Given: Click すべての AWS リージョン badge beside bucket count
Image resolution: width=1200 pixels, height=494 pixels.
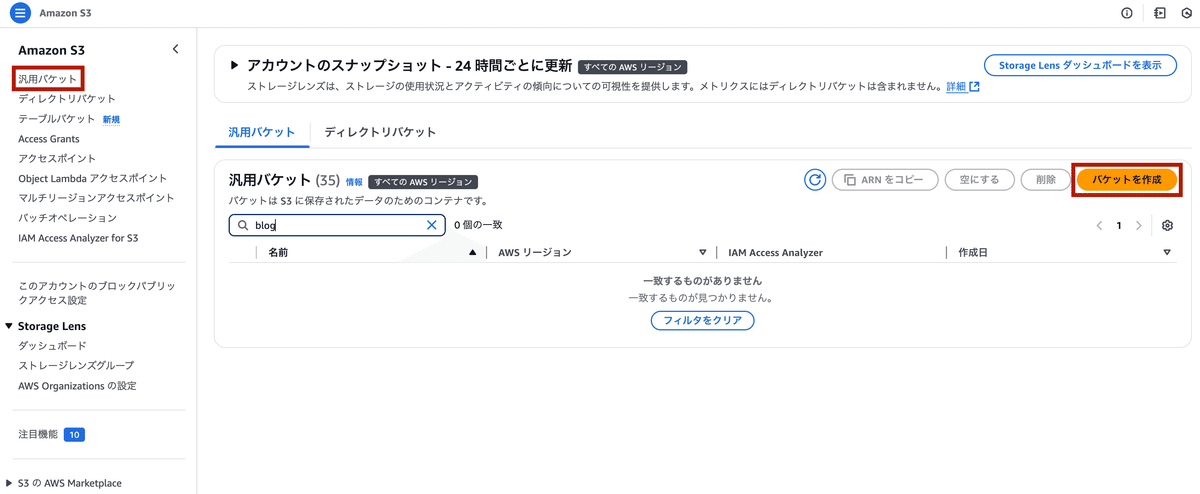Looking at the screenshot, I should (x=423, y=182).
